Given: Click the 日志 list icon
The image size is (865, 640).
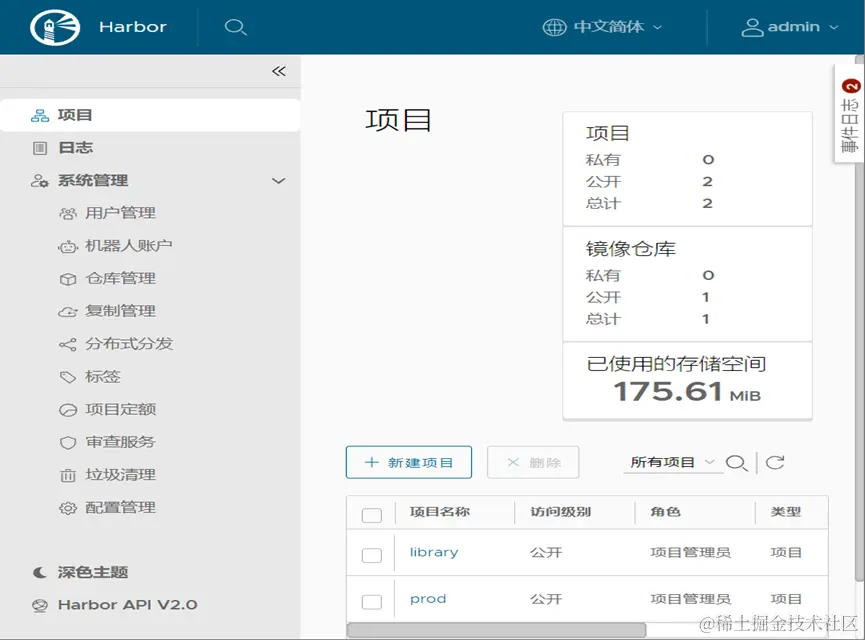Looking at the screenshot, I should 40,148.
